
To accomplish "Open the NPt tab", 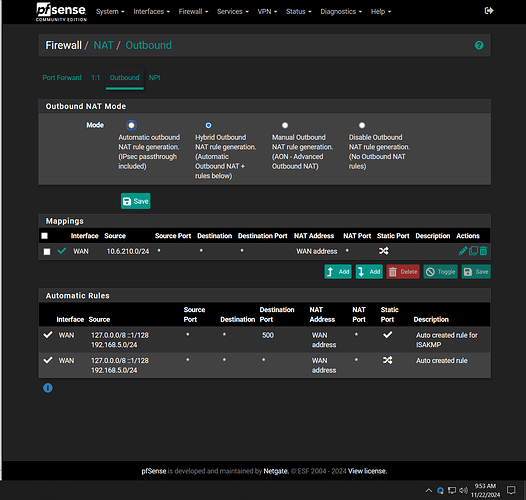I will click(x=154, y=78).
